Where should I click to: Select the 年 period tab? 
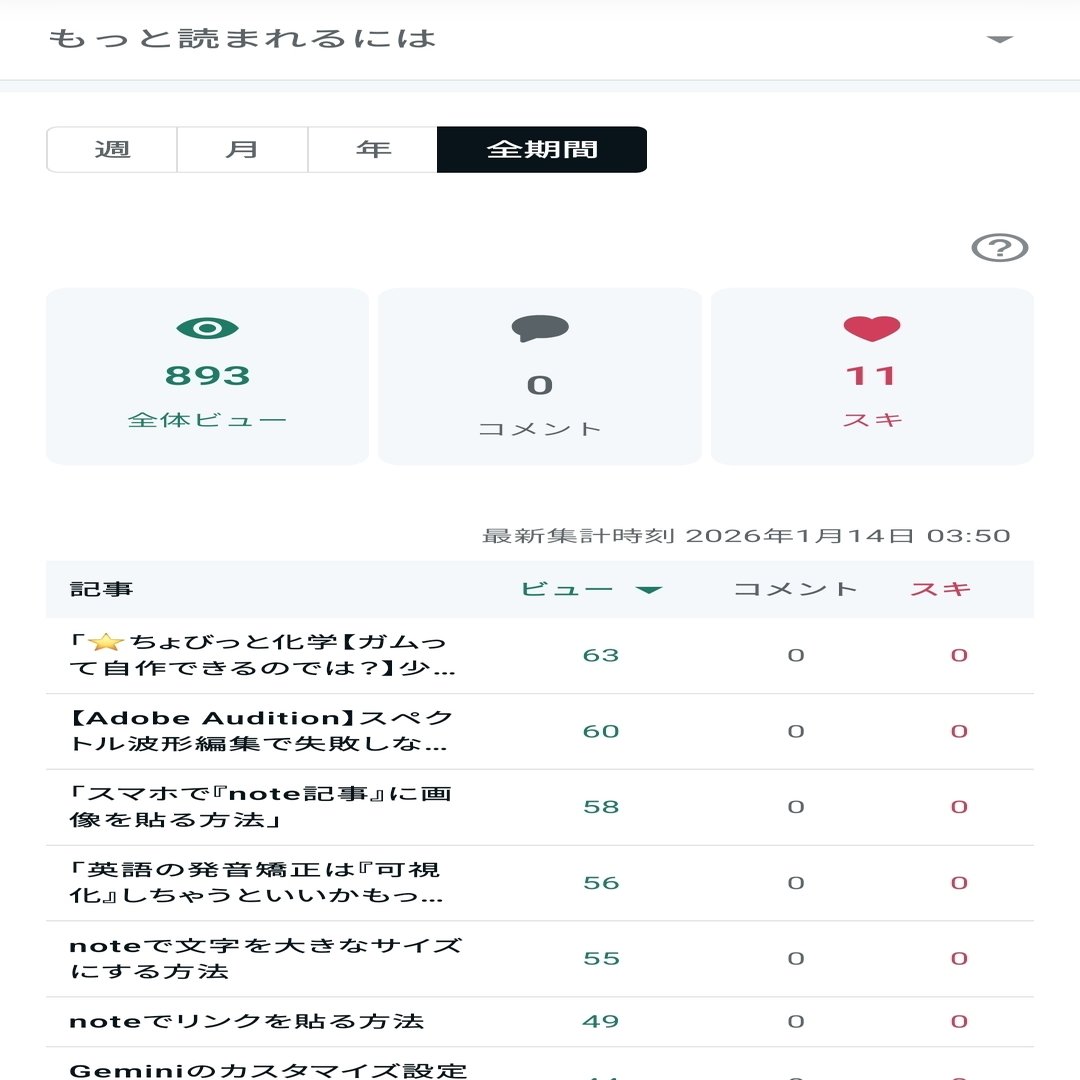373,150
